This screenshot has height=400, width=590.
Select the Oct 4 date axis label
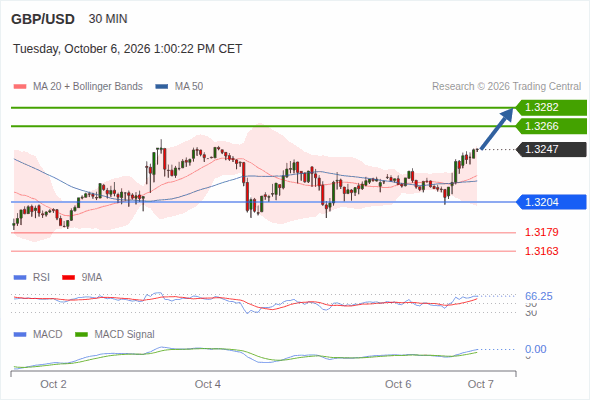point(208,384)
